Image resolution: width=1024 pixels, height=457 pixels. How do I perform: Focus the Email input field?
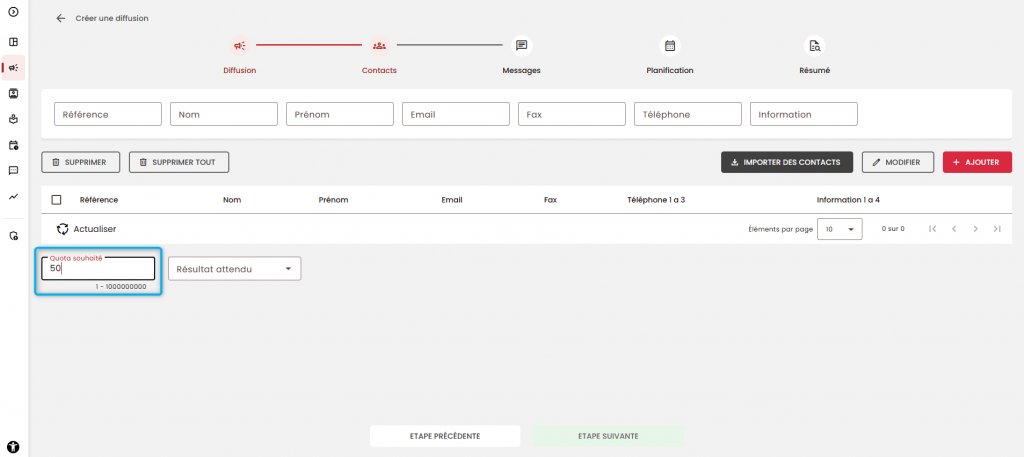coord(456,114)
